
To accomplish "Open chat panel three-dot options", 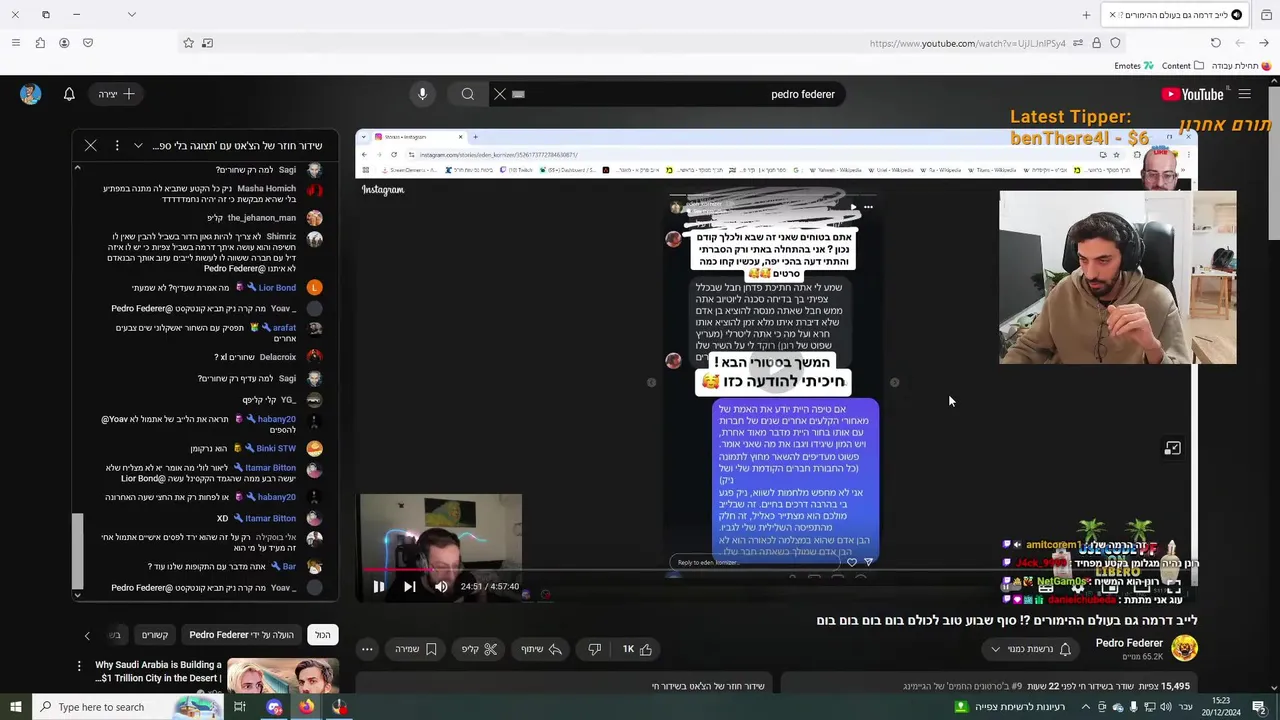I will pos(117,145).
